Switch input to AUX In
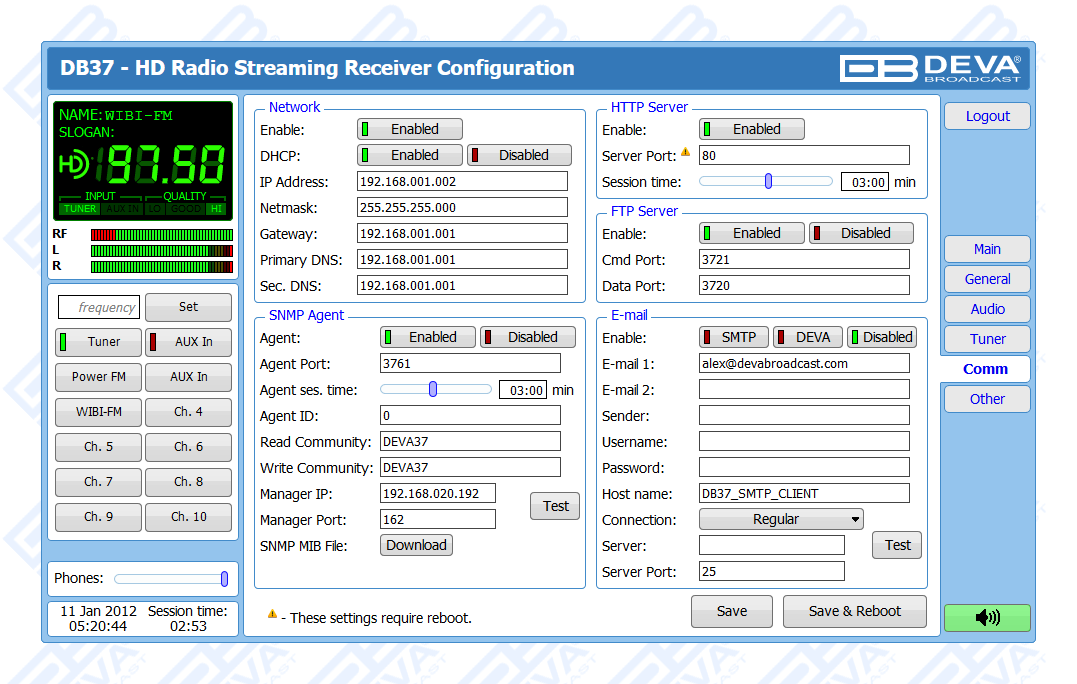The width and height of the screenshot is (1077, 684). pos(188,342)
